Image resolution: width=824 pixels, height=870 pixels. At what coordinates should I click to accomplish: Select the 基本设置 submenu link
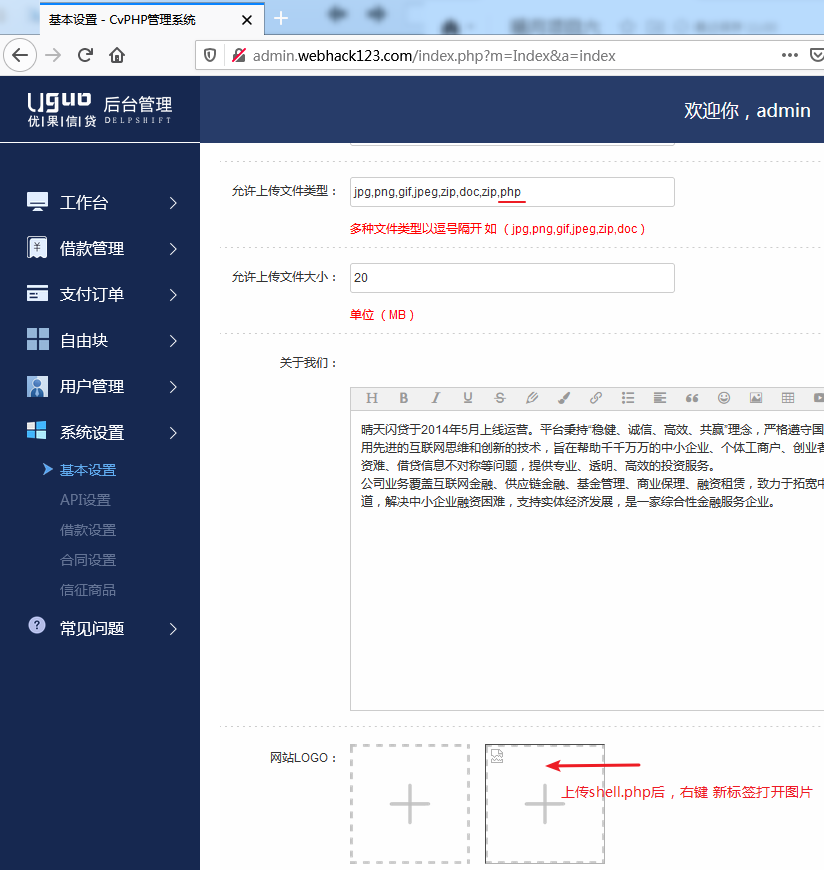pos(88,471)
